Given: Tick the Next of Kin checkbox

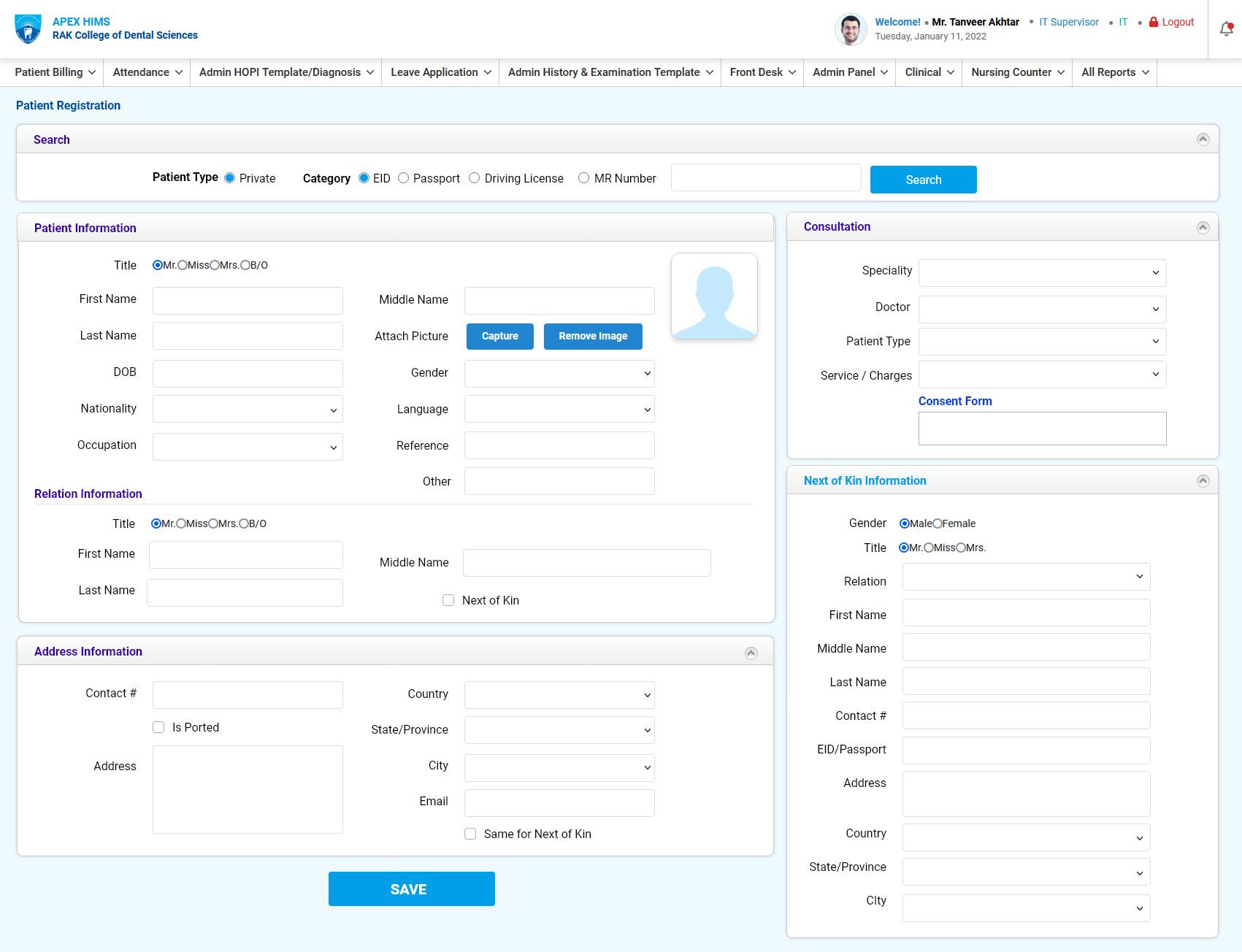Looking at the screenshot, I should tap(448, 600).
